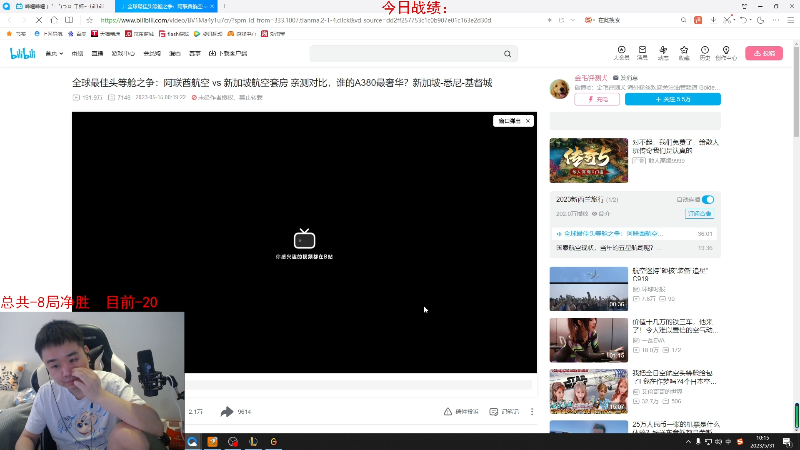Open the 历史 watch history icon
Image resolution: width=800 pixels, height=450 pixels.
point(705,53)
